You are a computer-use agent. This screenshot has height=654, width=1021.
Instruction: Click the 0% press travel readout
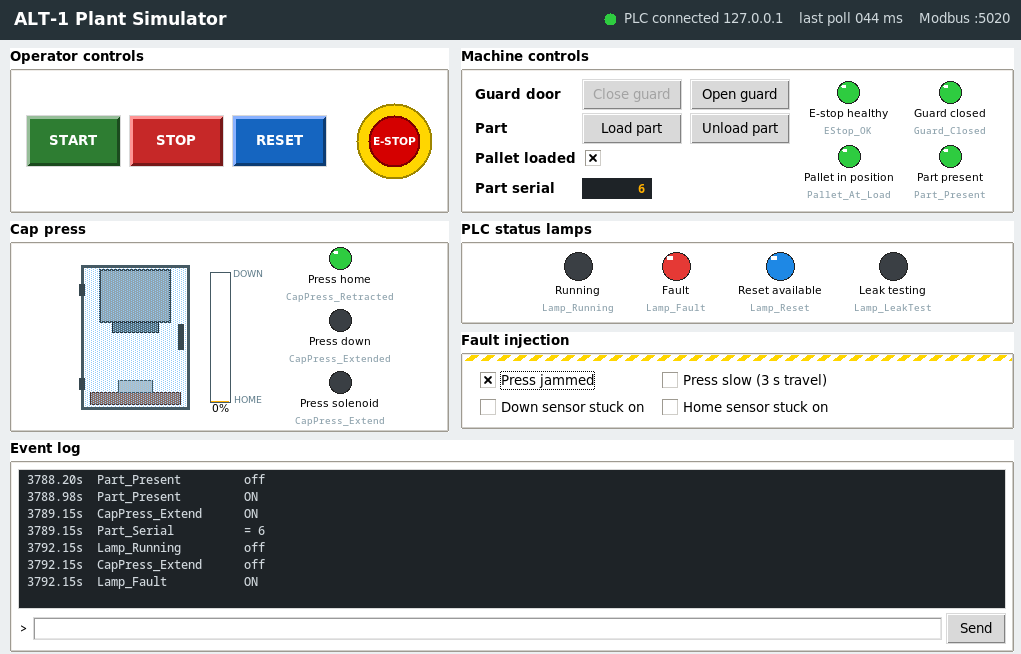[x=221, y=408]
